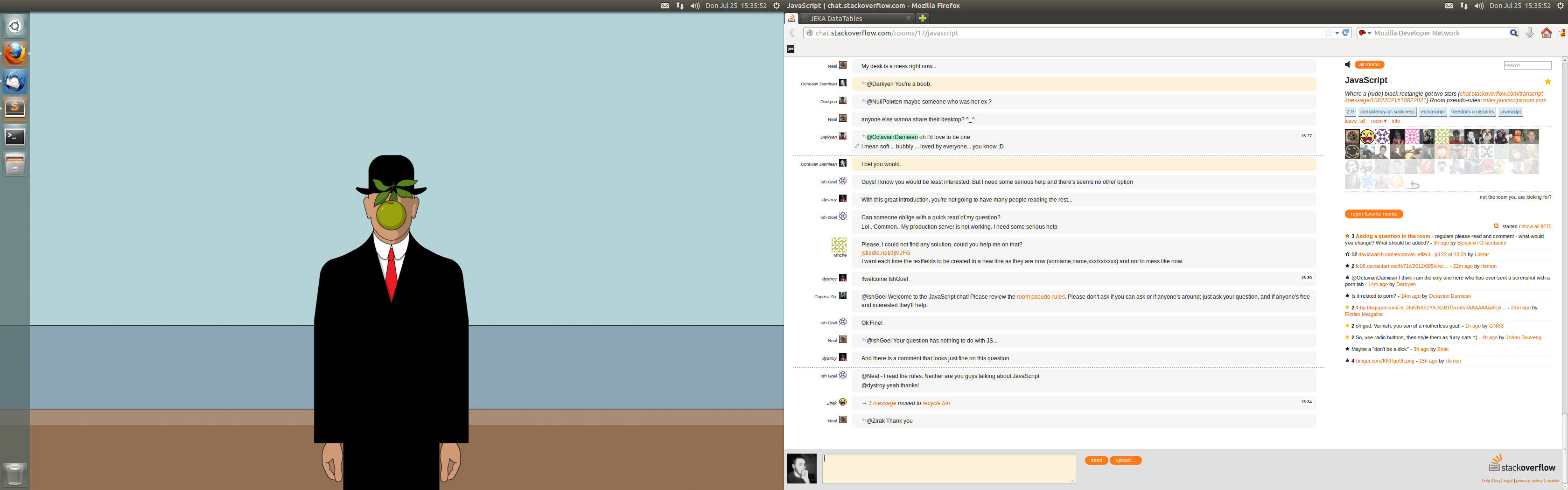The height and width of the screenshot is (490, 1568).
Task: Click the pumpkin user avatar
Action: (1516, 136)
